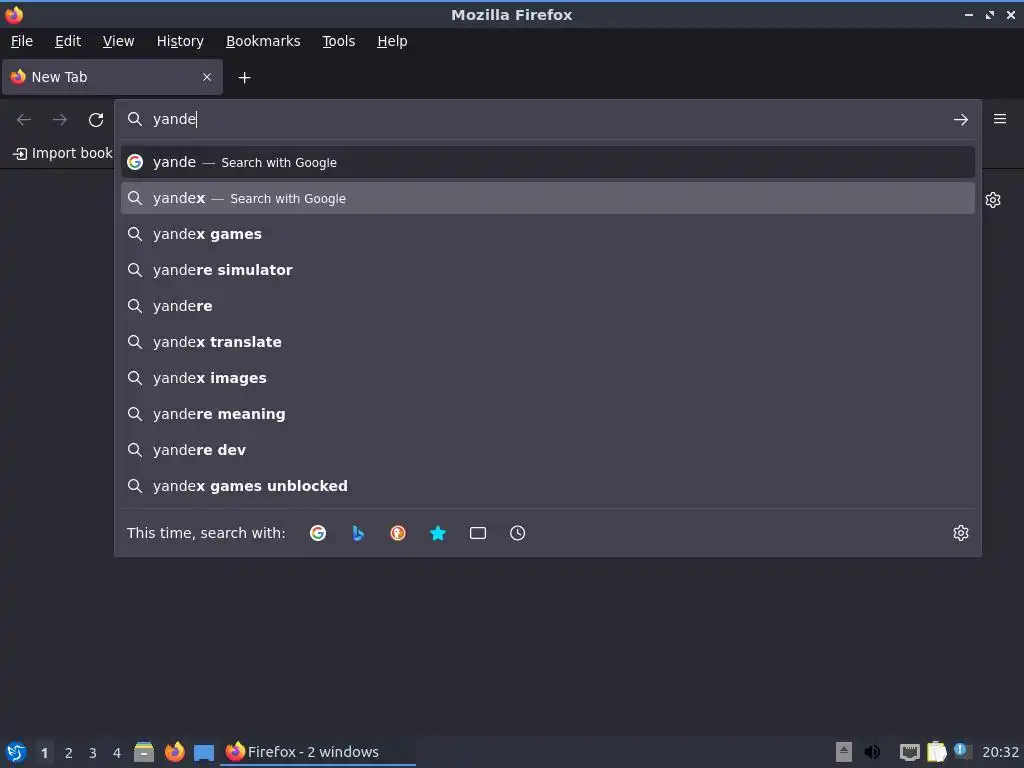
Task: Open the History menu
Action: pos(180,41)
